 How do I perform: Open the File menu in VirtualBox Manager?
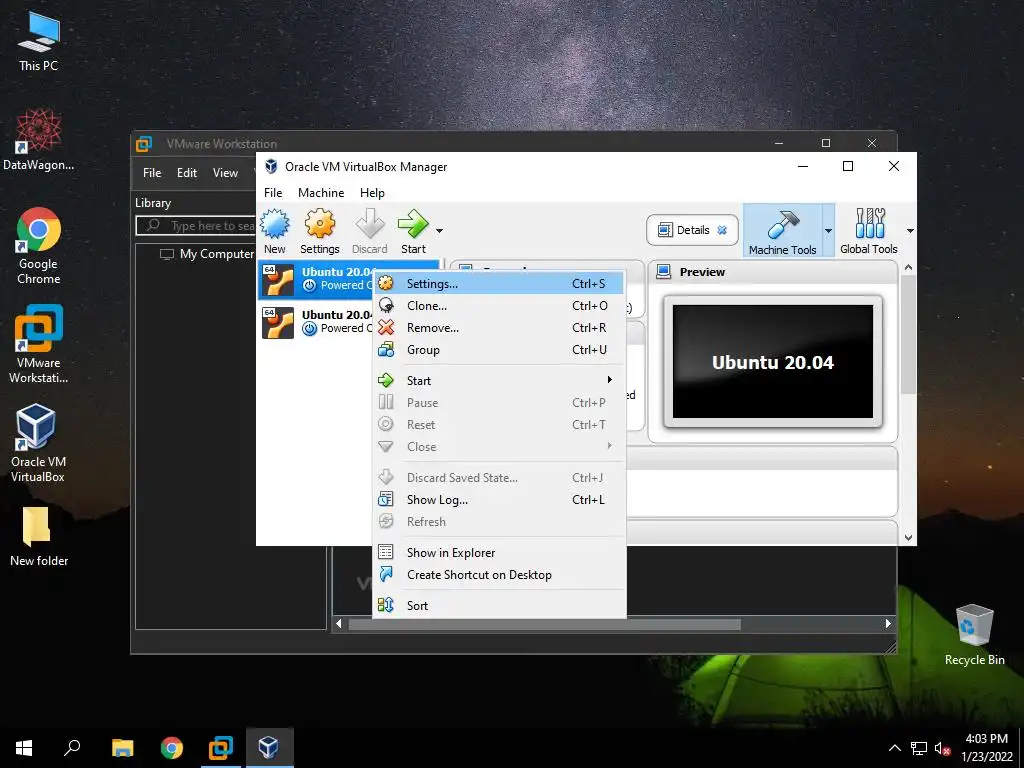point(273,193)
